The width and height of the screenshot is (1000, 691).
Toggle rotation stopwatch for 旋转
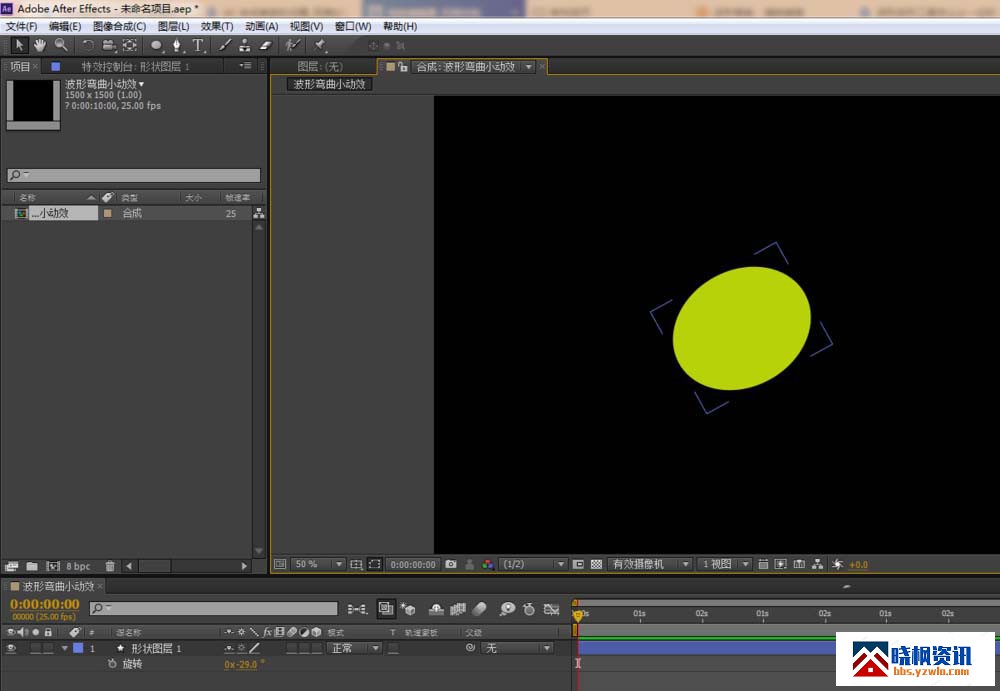click(112, 664)
